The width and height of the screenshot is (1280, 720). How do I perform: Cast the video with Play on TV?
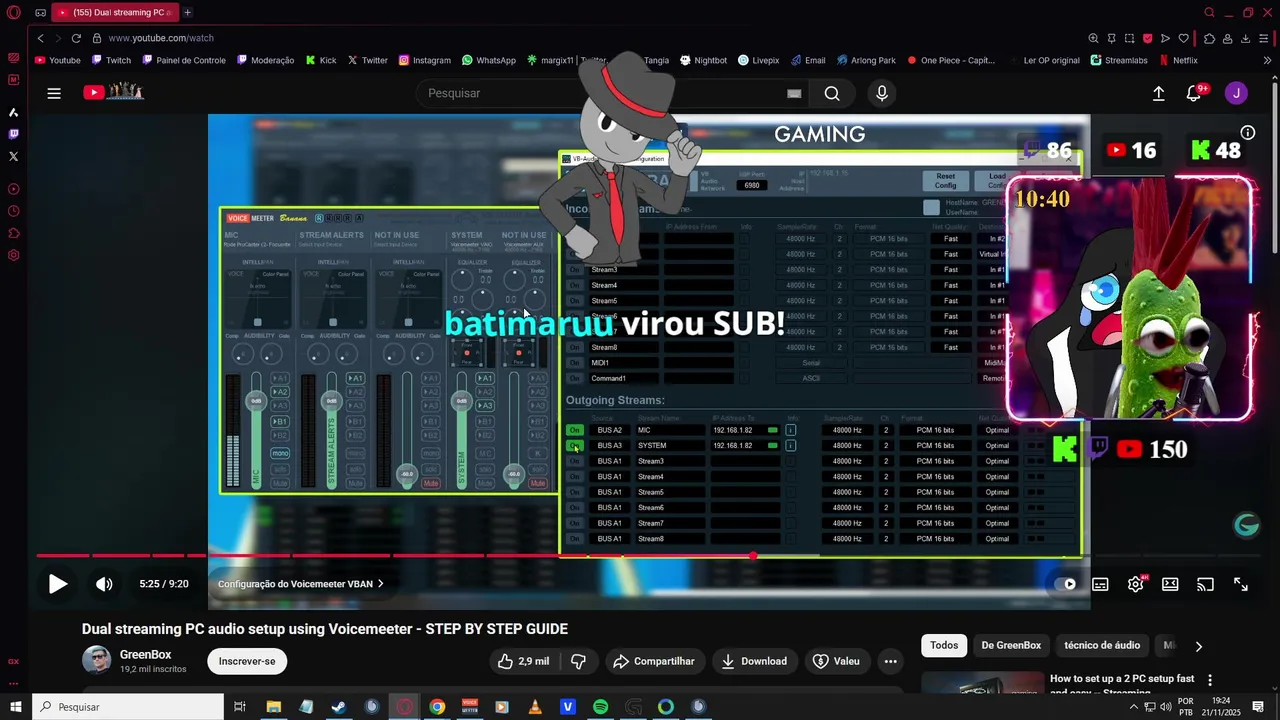1205,584
